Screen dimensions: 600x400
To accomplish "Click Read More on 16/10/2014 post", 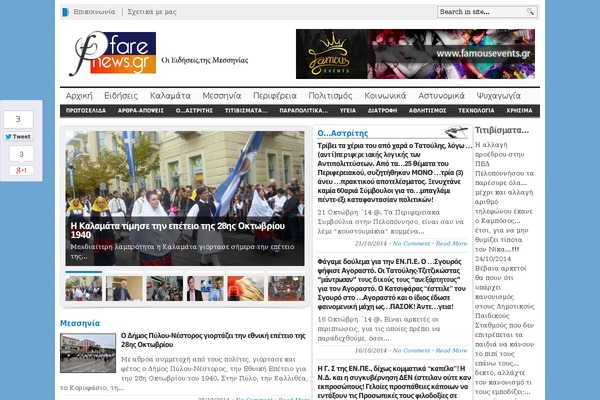I will point(452,351).
